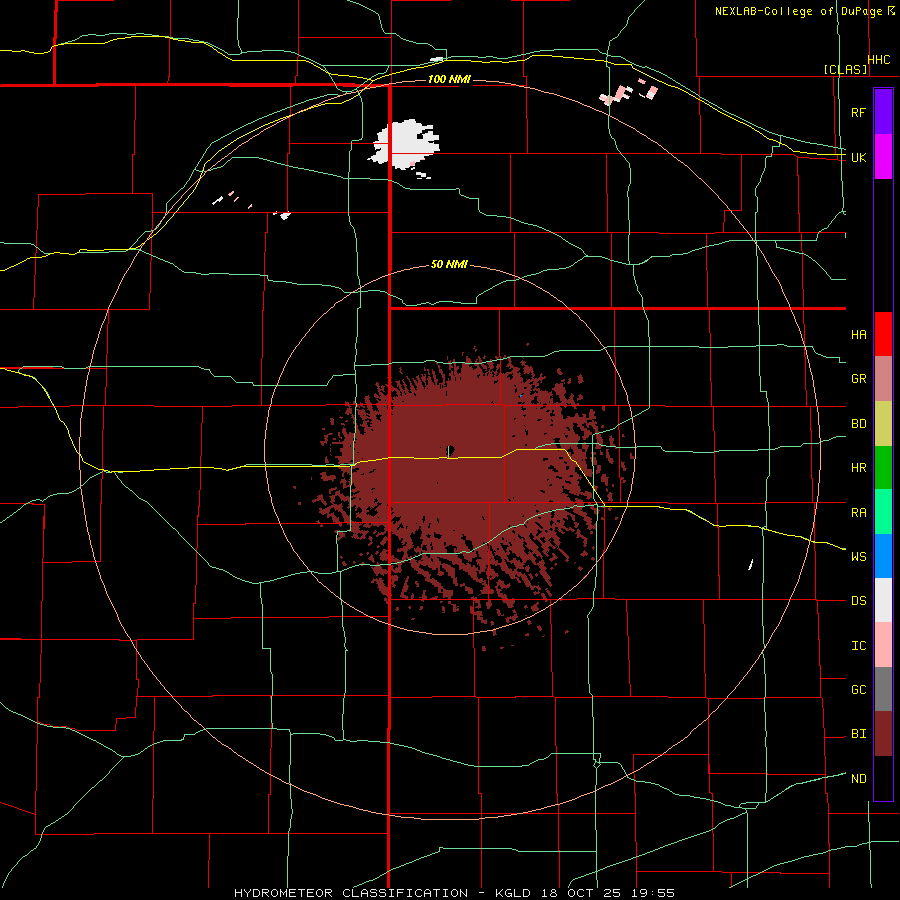Click the BD legend label

[858, 424]
